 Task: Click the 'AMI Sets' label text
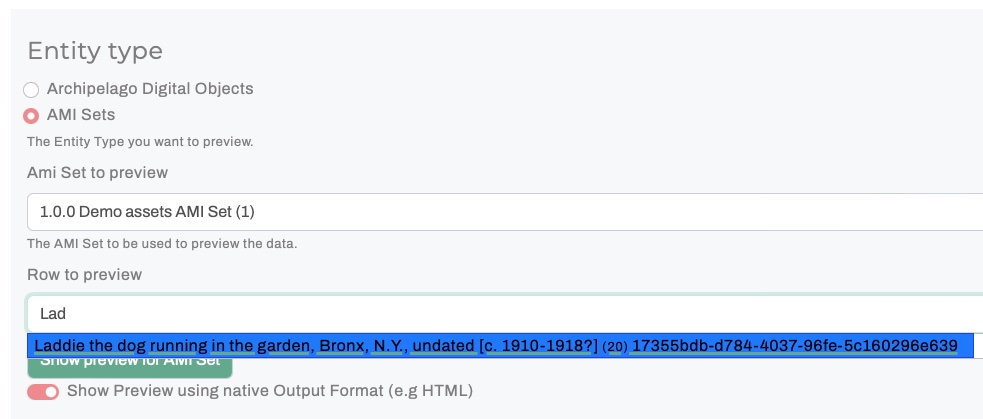81,115
